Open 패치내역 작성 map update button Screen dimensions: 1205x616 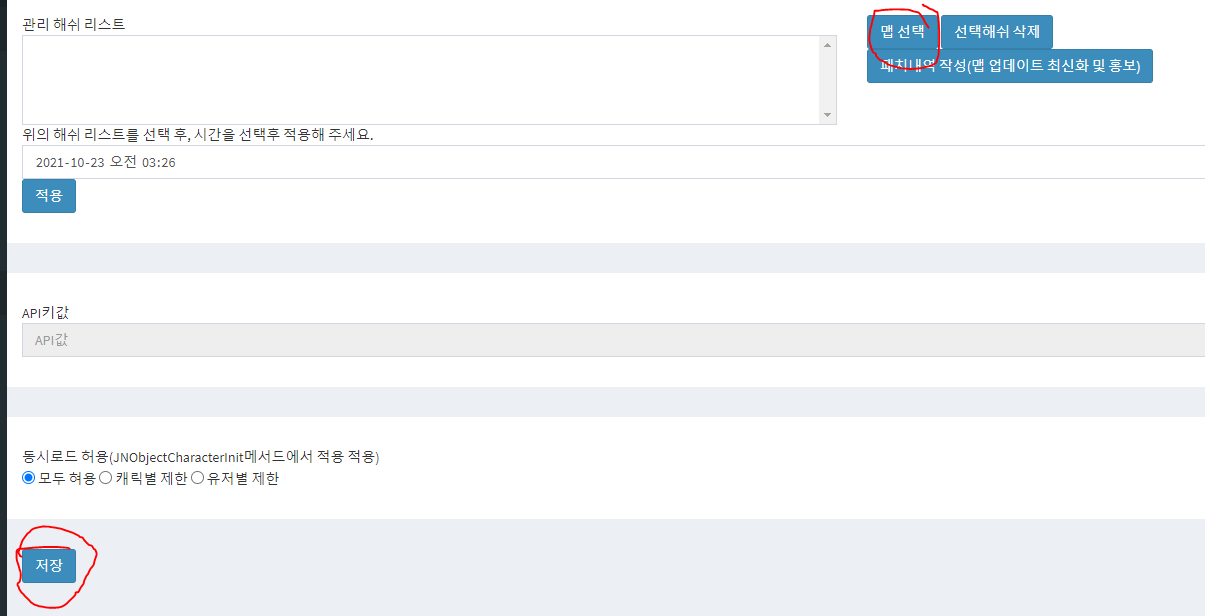click(x=1010, y=66)
